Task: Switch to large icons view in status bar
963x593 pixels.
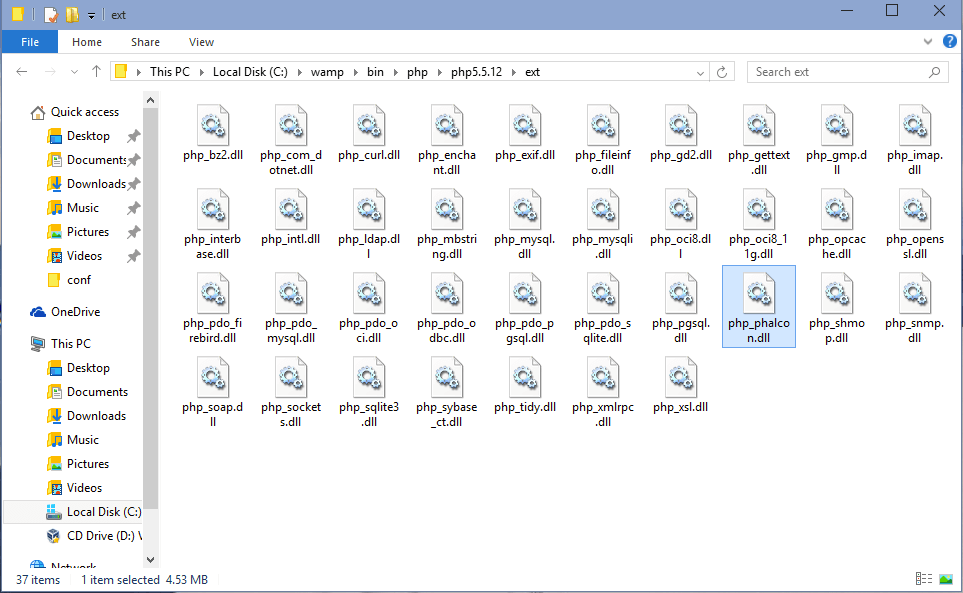Action: click(x=945, y=579)
